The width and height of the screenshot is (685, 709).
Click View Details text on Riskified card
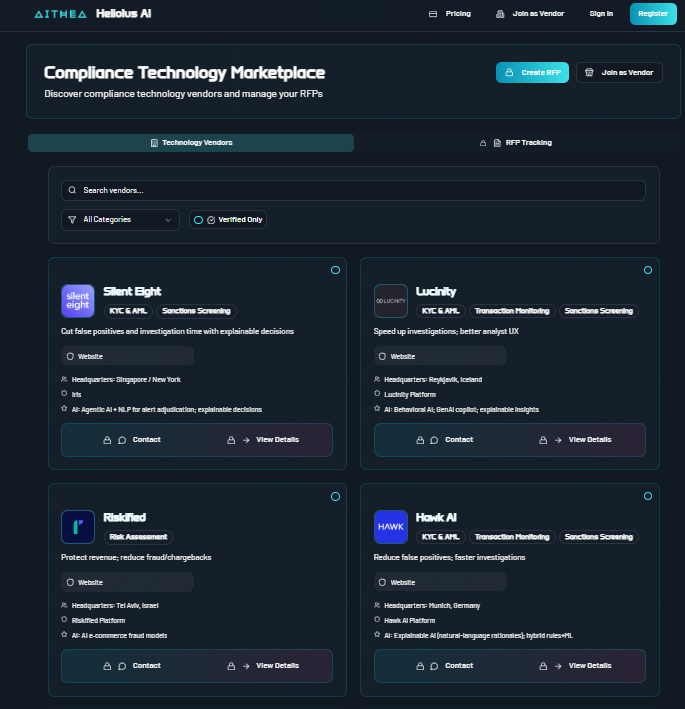pos(278,666)
